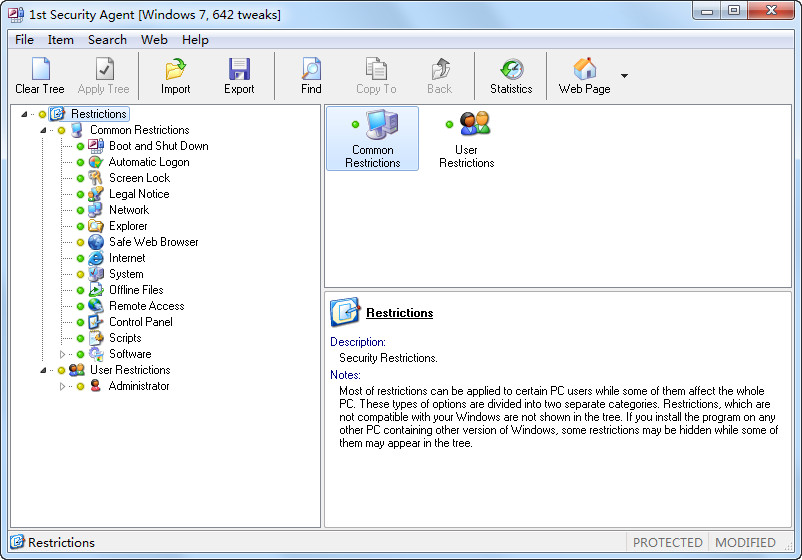Open the Help menu
This screenshot has width=802, height=560.
195,40
